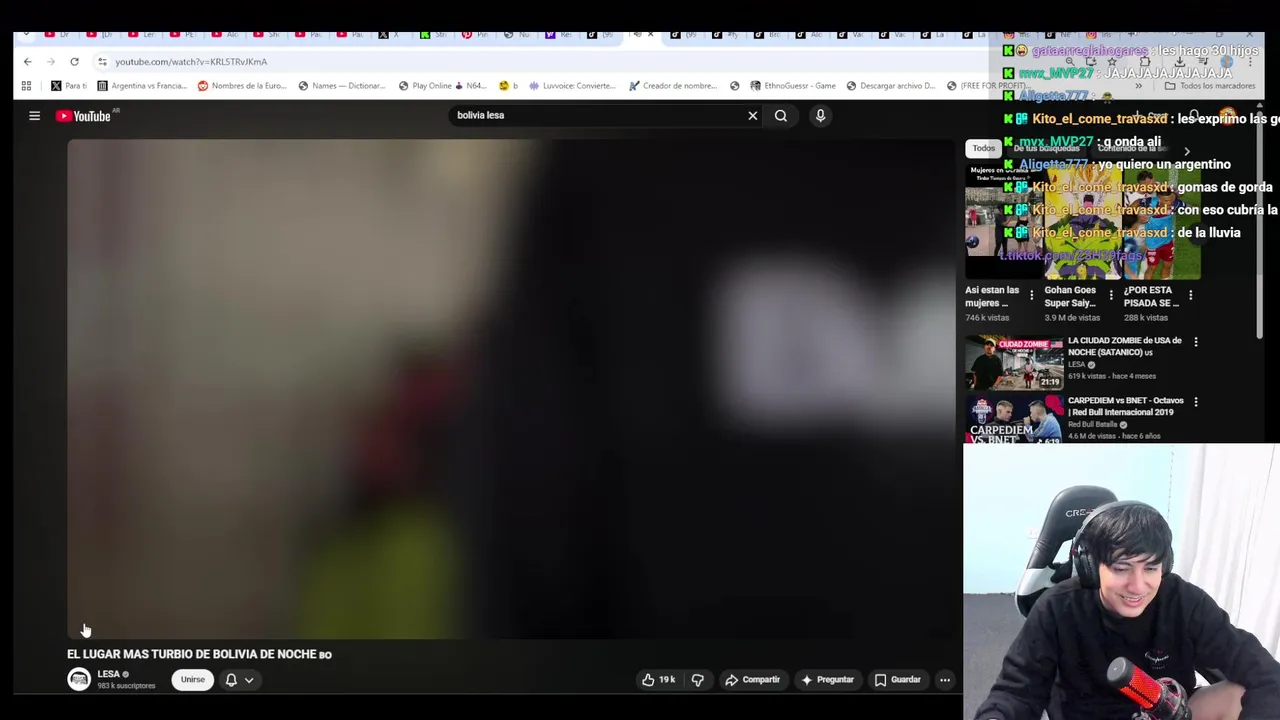Open the YouTube hamburger guide menu

coord(34,116)
